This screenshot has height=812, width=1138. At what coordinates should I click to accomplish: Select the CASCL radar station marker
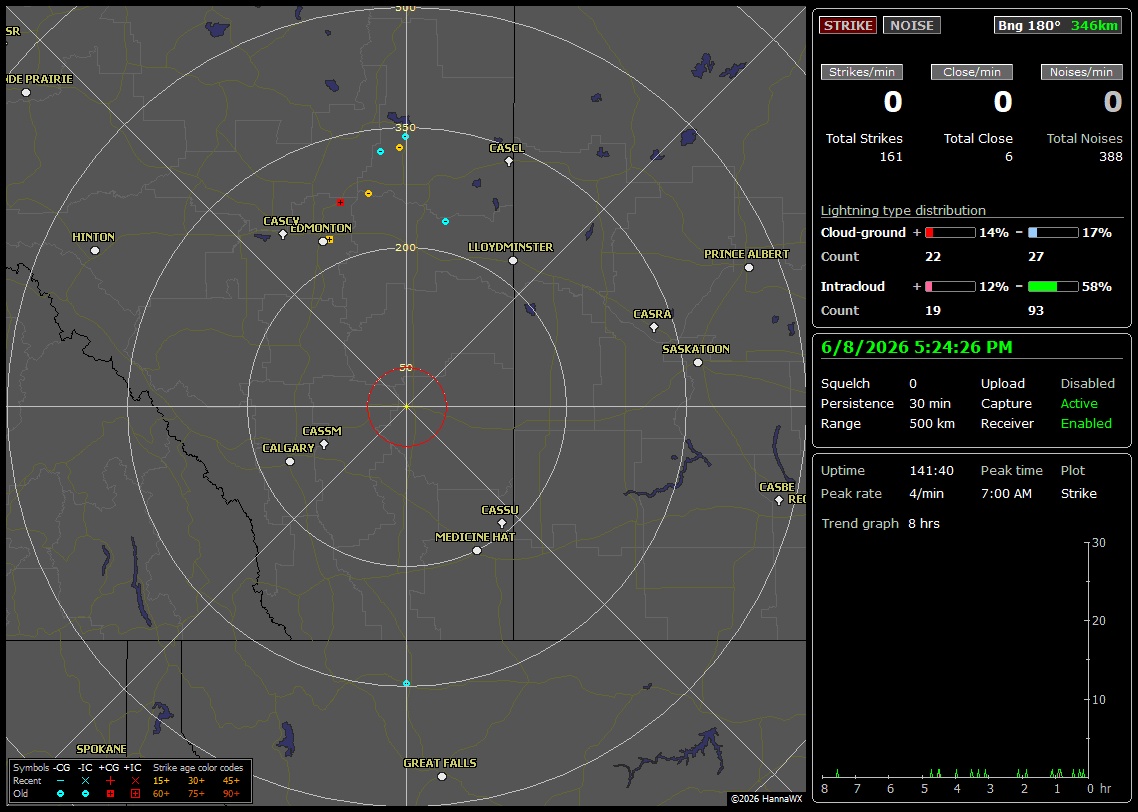(x=509, y=161)
